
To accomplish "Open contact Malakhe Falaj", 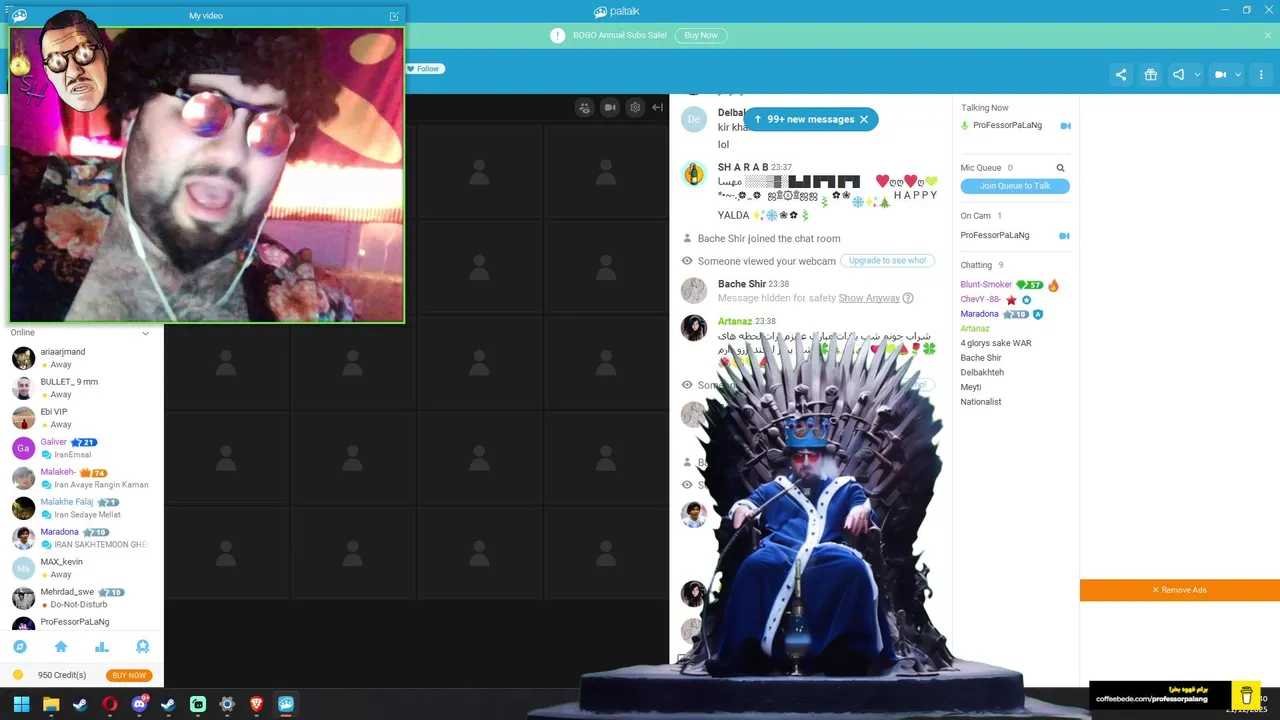I will [x=82, y=508].
